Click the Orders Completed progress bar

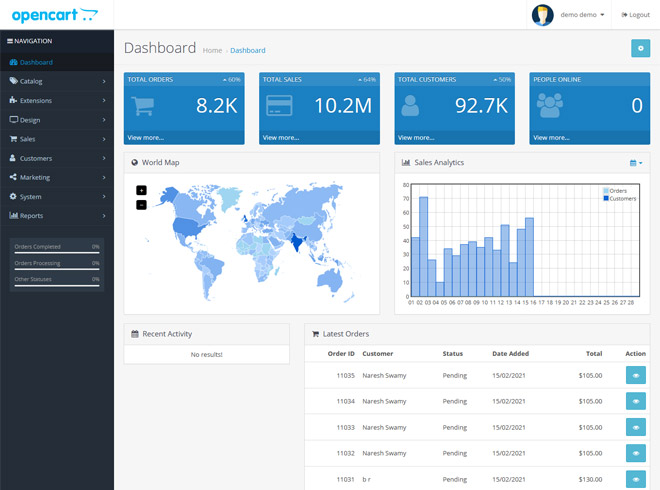pos(57,253)
